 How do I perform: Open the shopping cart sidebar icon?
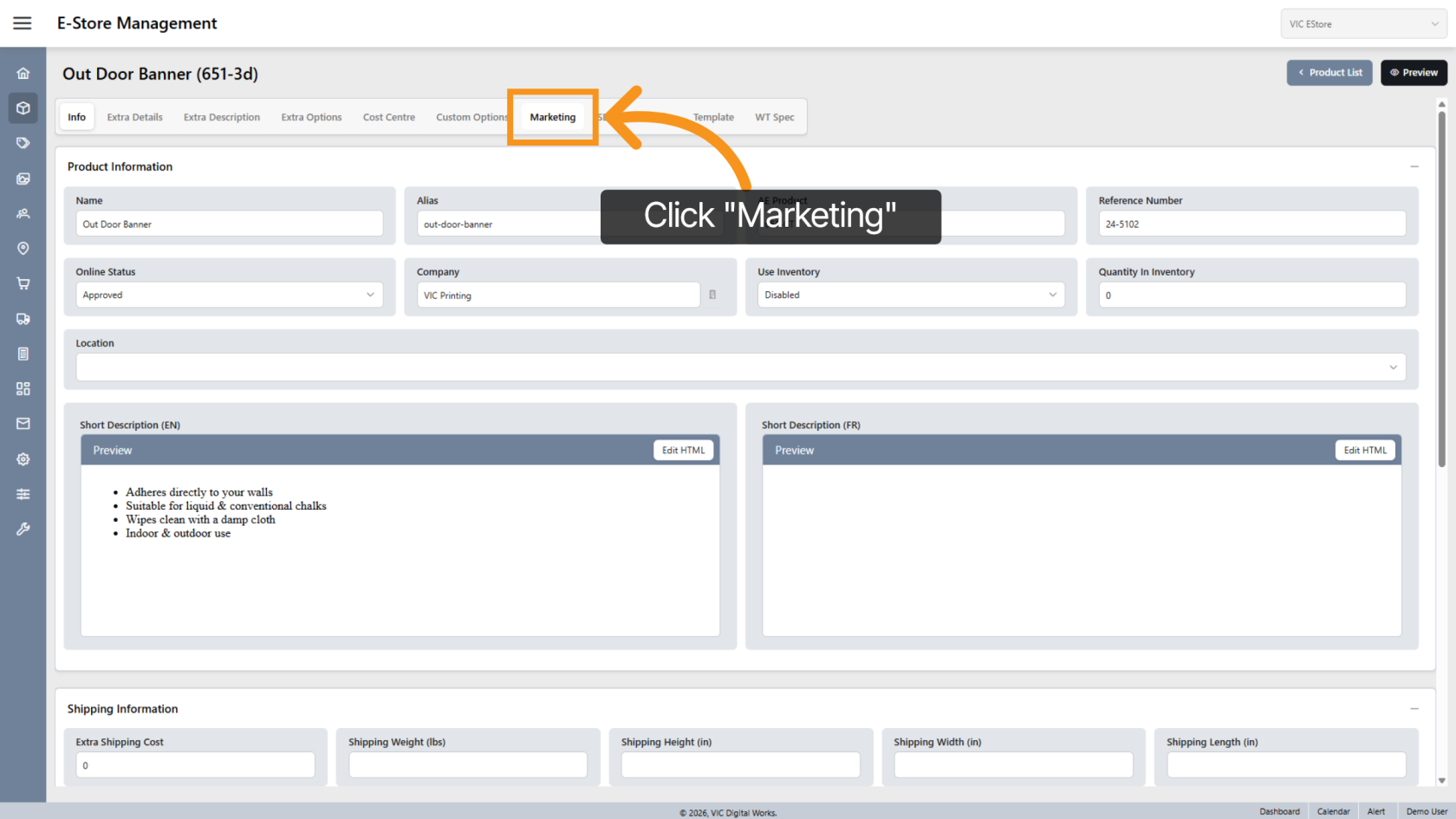[23, 283]
